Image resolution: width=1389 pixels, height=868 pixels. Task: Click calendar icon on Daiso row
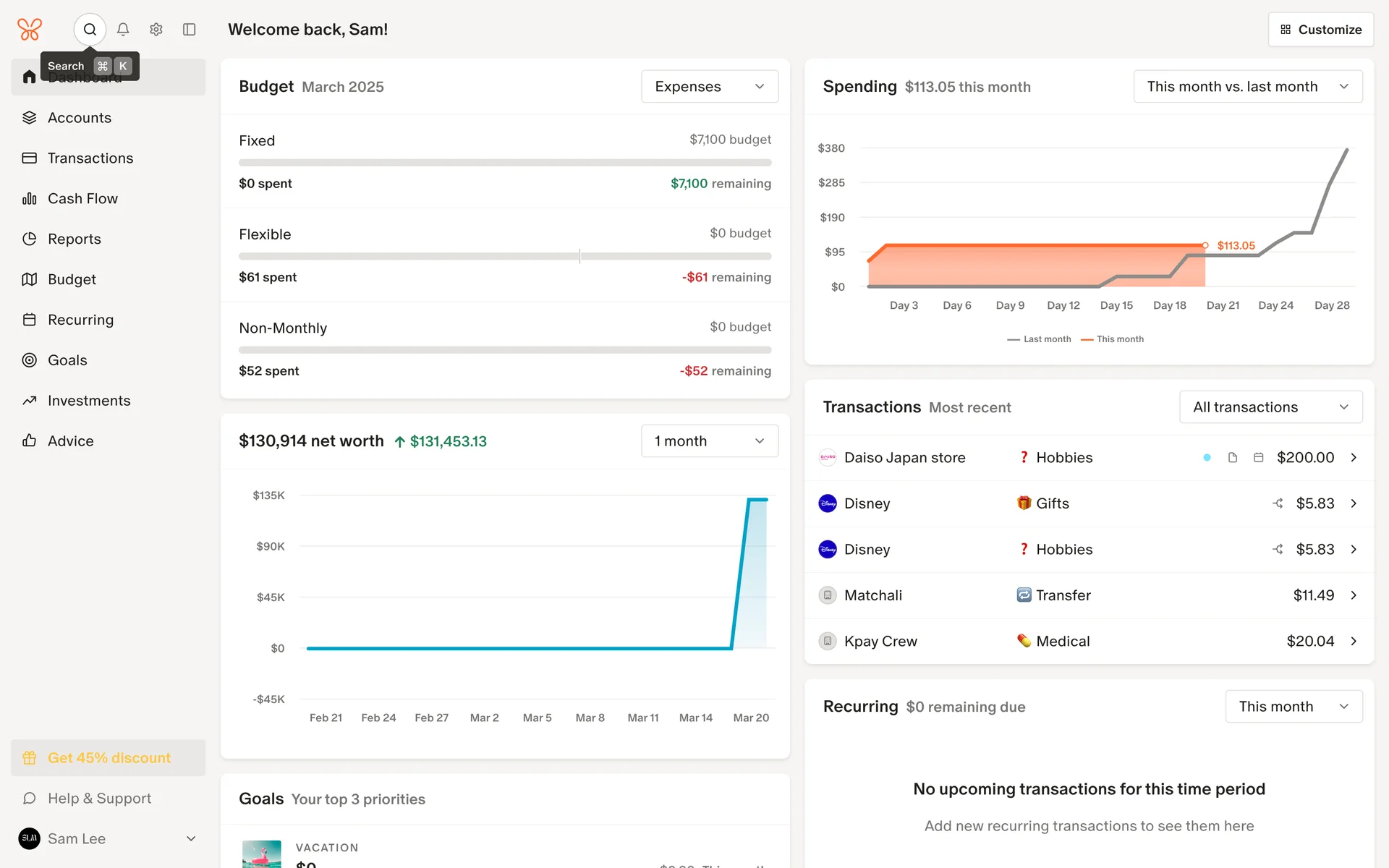click(1259, 458)
